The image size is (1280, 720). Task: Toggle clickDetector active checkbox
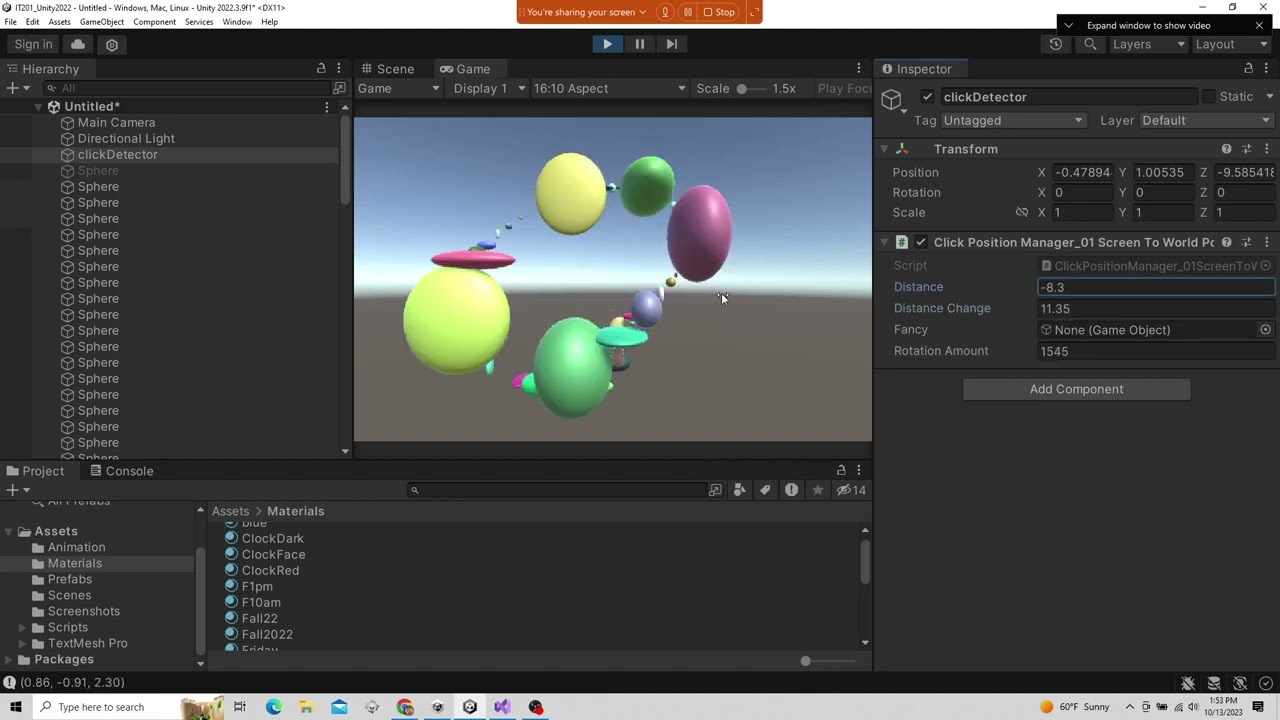pyautogui.click(x=927, y=97)
